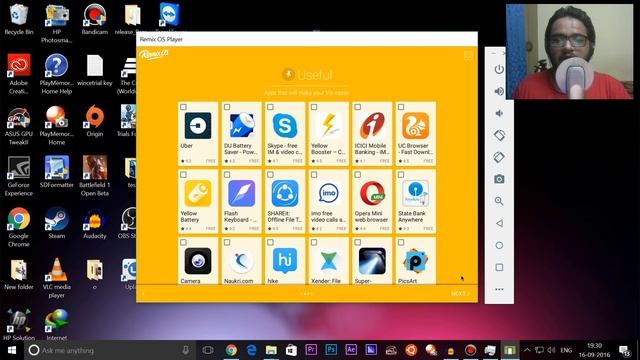The height and width of the screenshot is (360, 640).
Task: Click the Uber app icon
Action: coord(198,125)
